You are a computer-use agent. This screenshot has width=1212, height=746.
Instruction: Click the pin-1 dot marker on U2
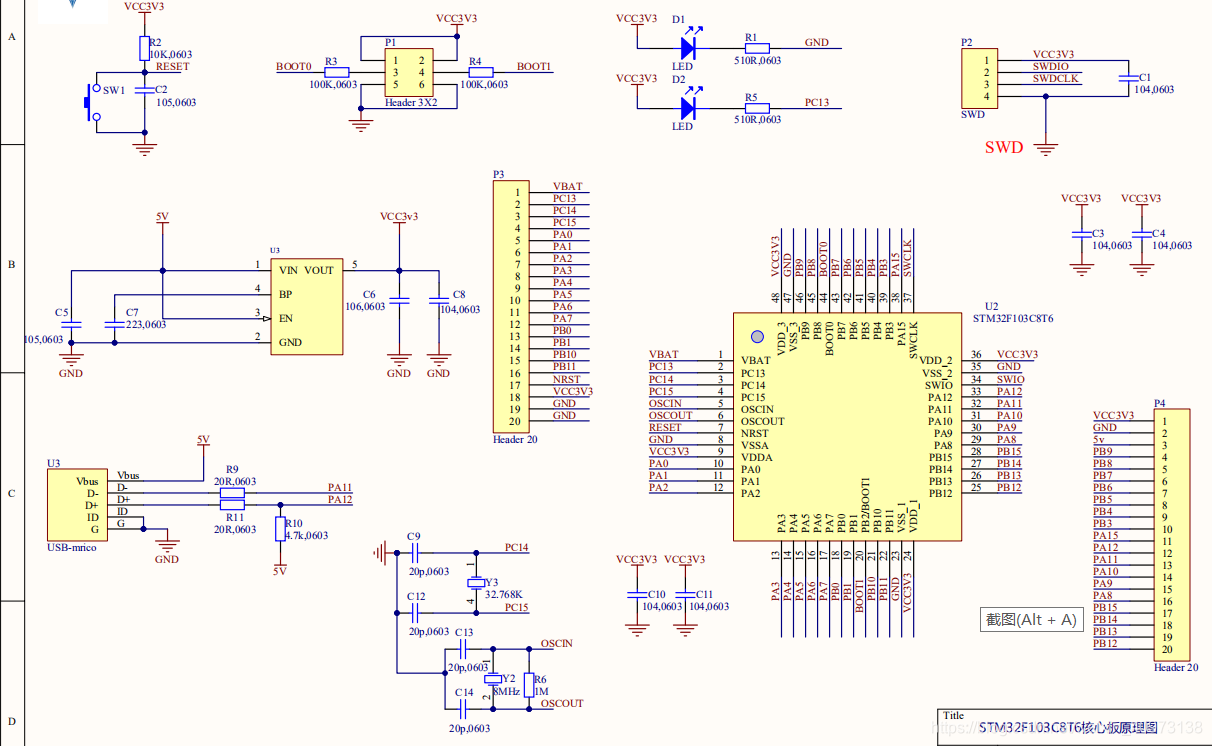(x=757, y=338)
